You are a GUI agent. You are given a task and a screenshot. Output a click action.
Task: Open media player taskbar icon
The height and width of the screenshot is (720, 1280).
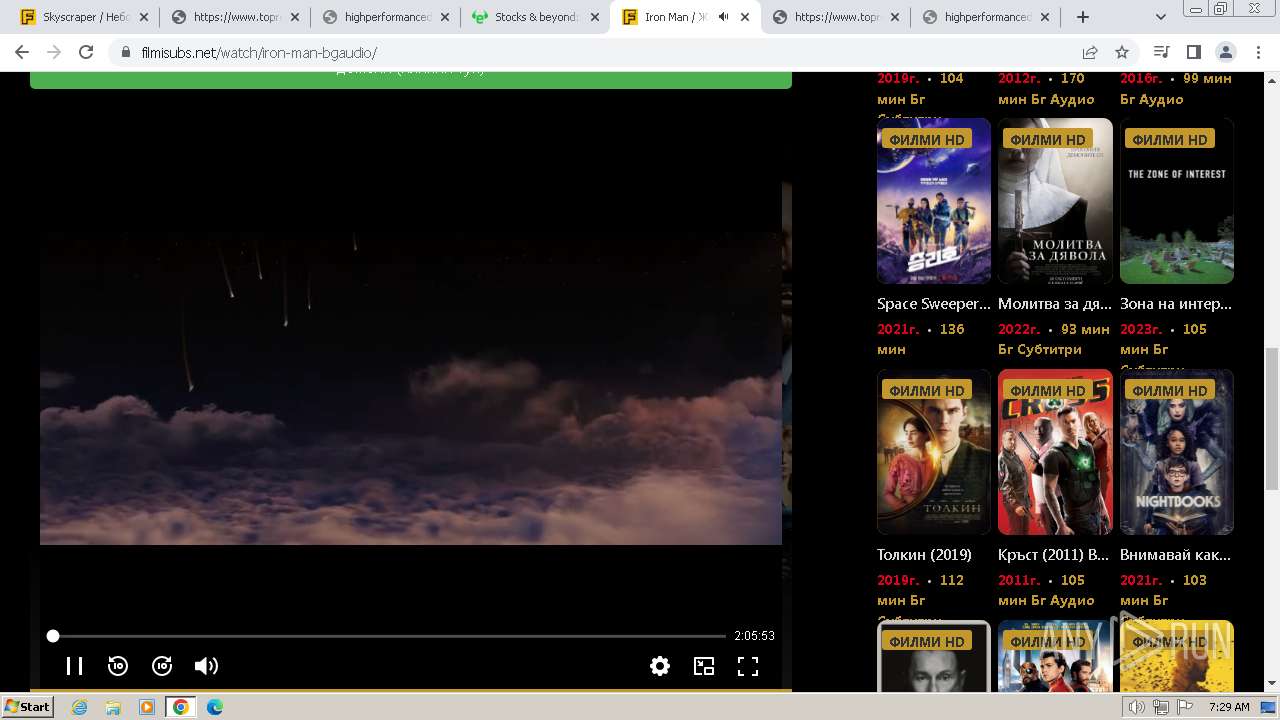click(147, 707)
